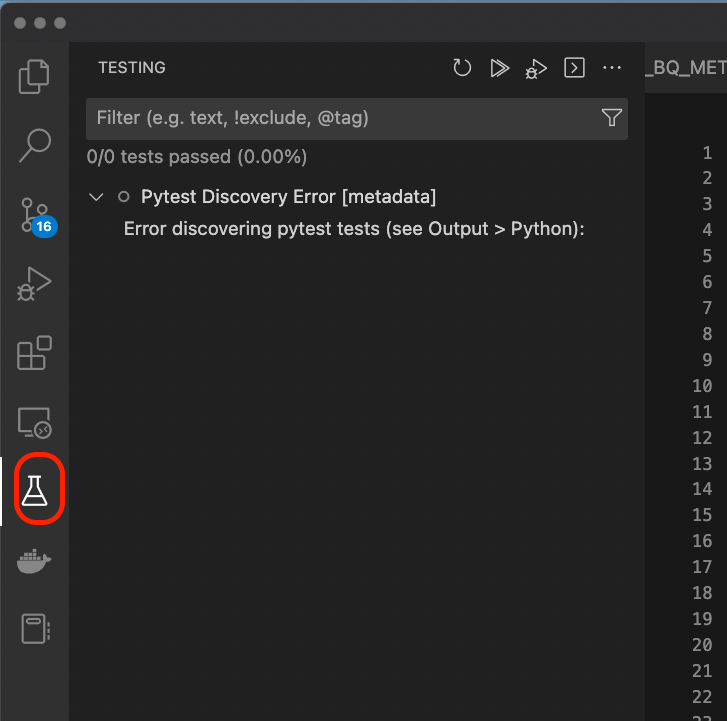727x721 pixels.
Task: Click the test filter text field
Action: pyautogui.click(x=357, y=119)
